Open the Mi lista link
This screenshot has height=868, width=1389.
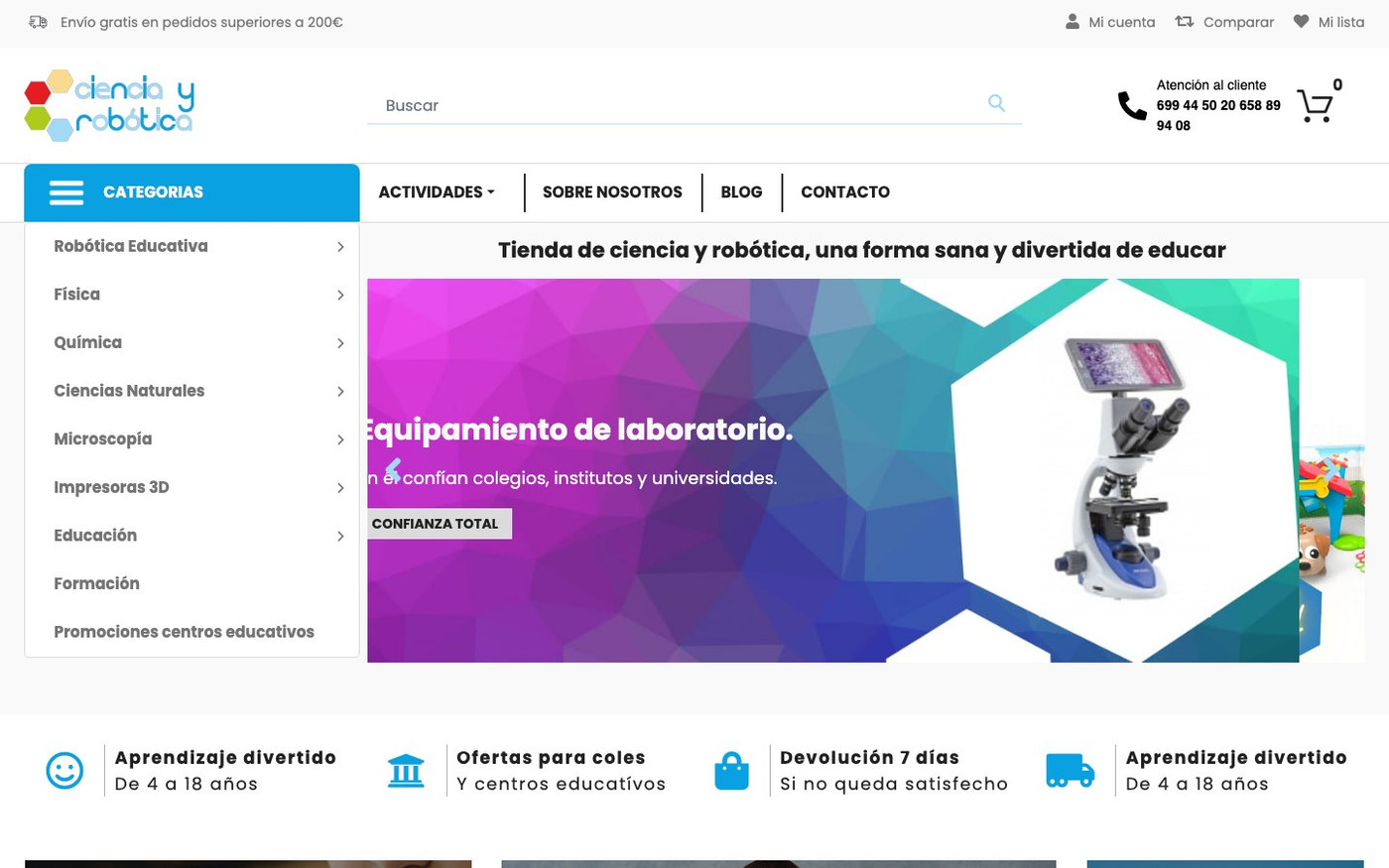coord(1341,22)
